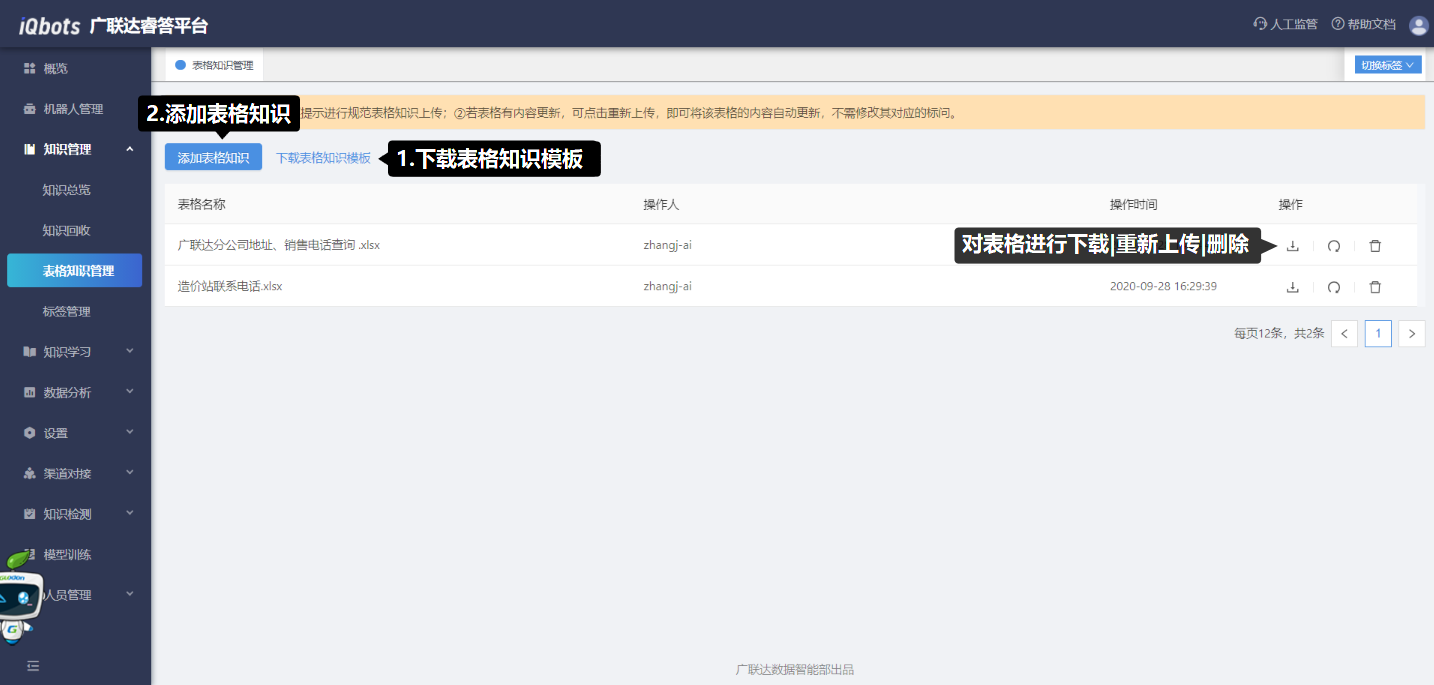Re-upload the 造价站联系电话.xlsx table
1434x685 pixels.
tap(1333, 287)
